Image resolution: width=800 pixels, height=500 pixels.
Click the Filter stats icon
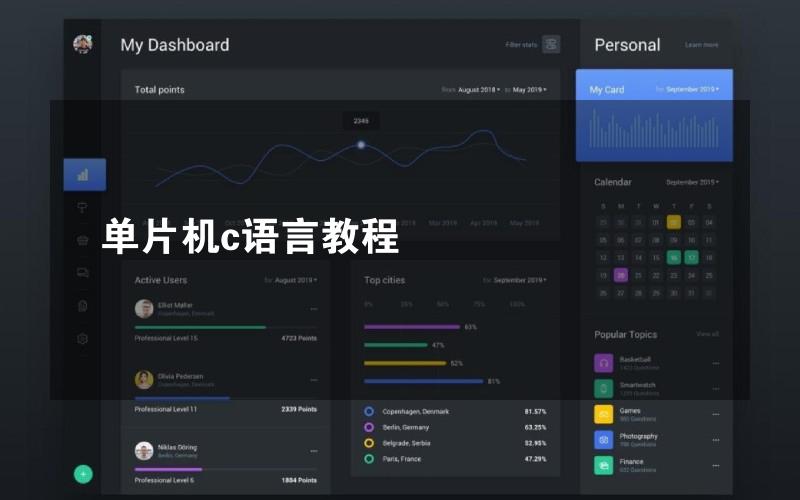(x=551, y=44)
